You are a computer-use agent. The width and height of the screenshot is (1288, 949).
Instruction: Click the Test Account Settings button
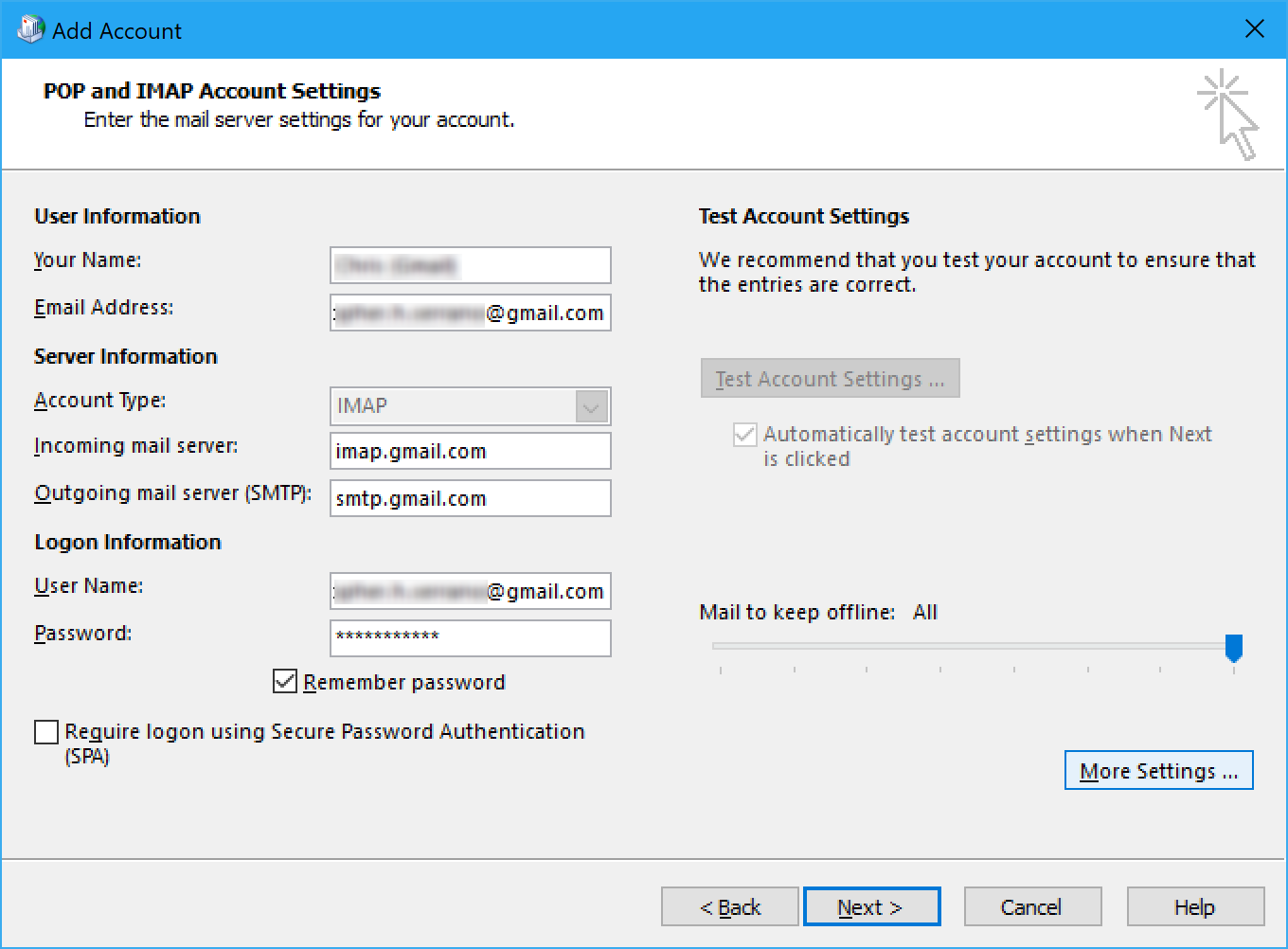point(830,379)
